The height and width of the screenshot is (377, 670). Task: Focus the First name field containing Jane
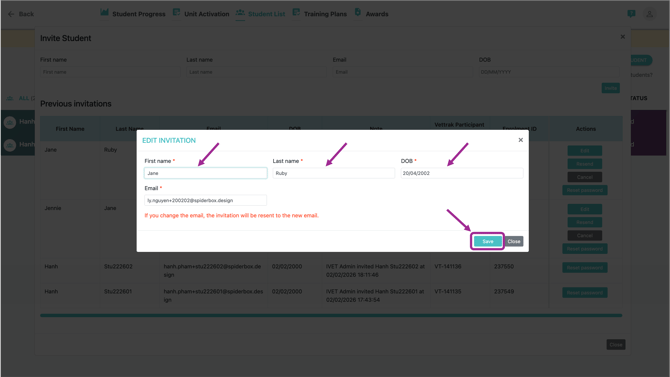tap(206, 173)
